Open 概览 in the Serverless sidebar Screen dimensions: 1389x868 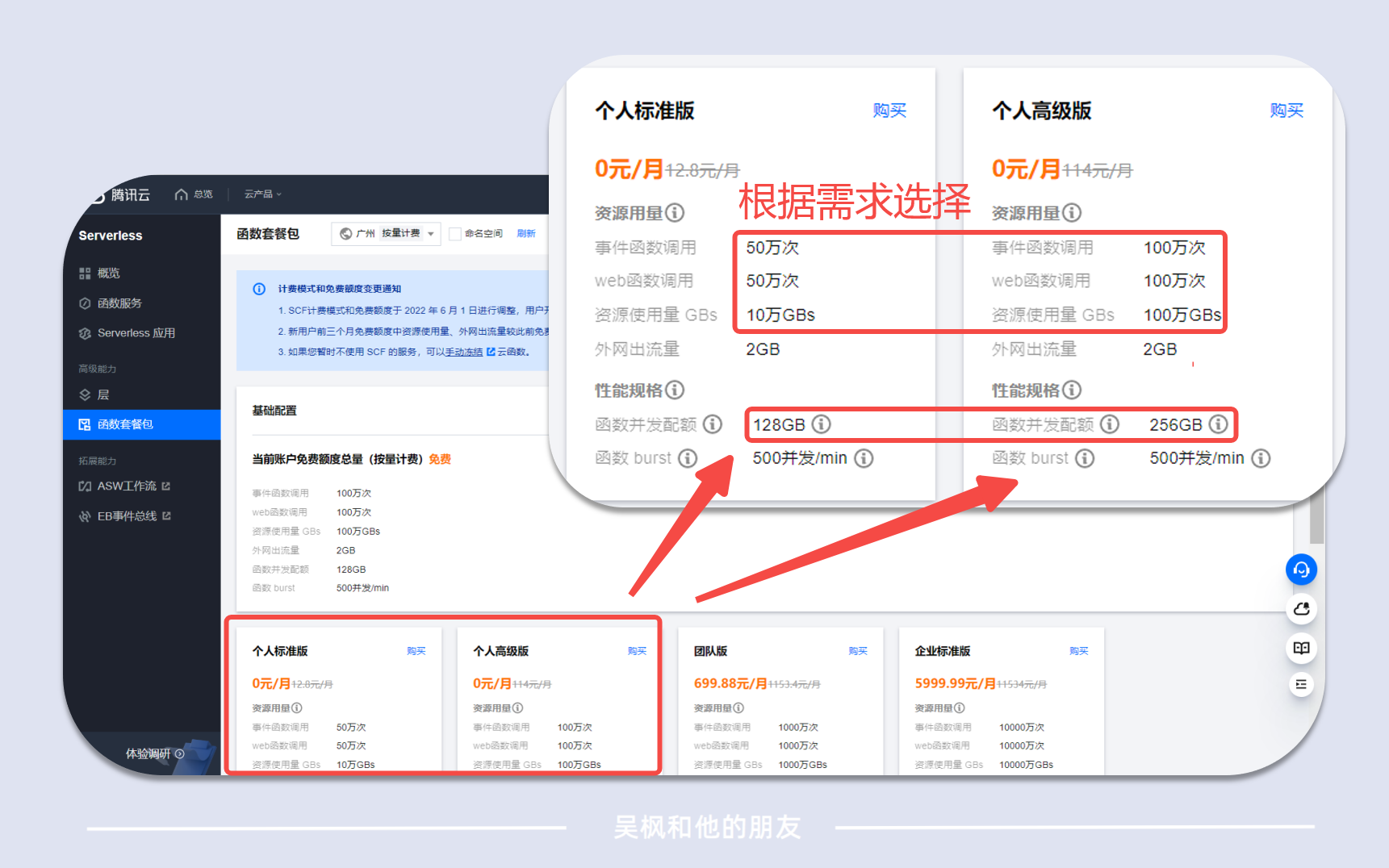click(108, 273)
